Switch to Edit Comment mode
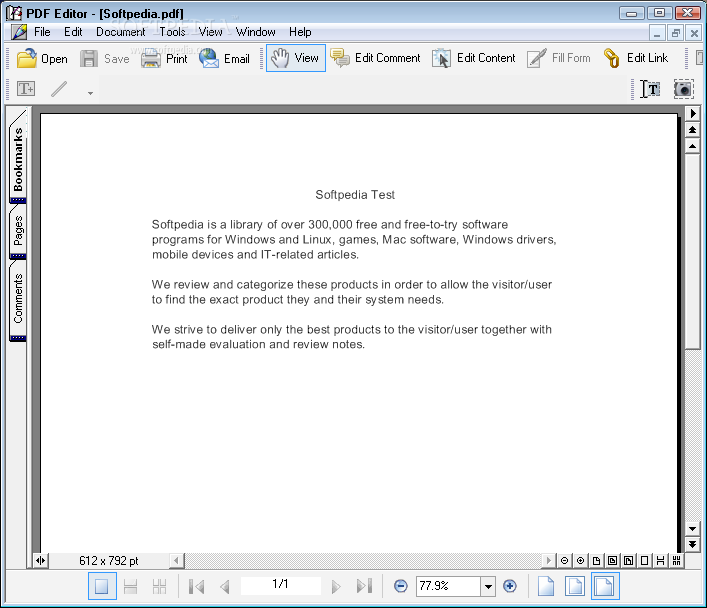 (375, 58)
